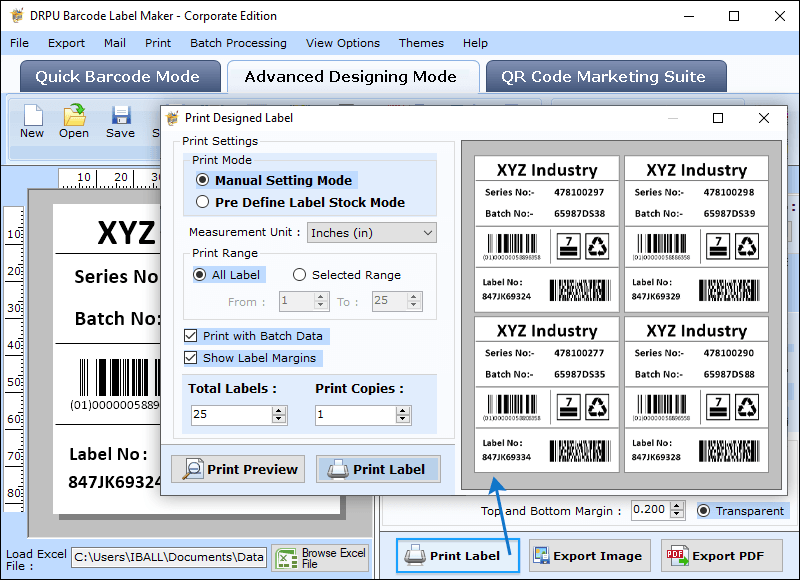Open the Themes menu
The height and width of the screenshot is (580, 800).
(421, 43)
